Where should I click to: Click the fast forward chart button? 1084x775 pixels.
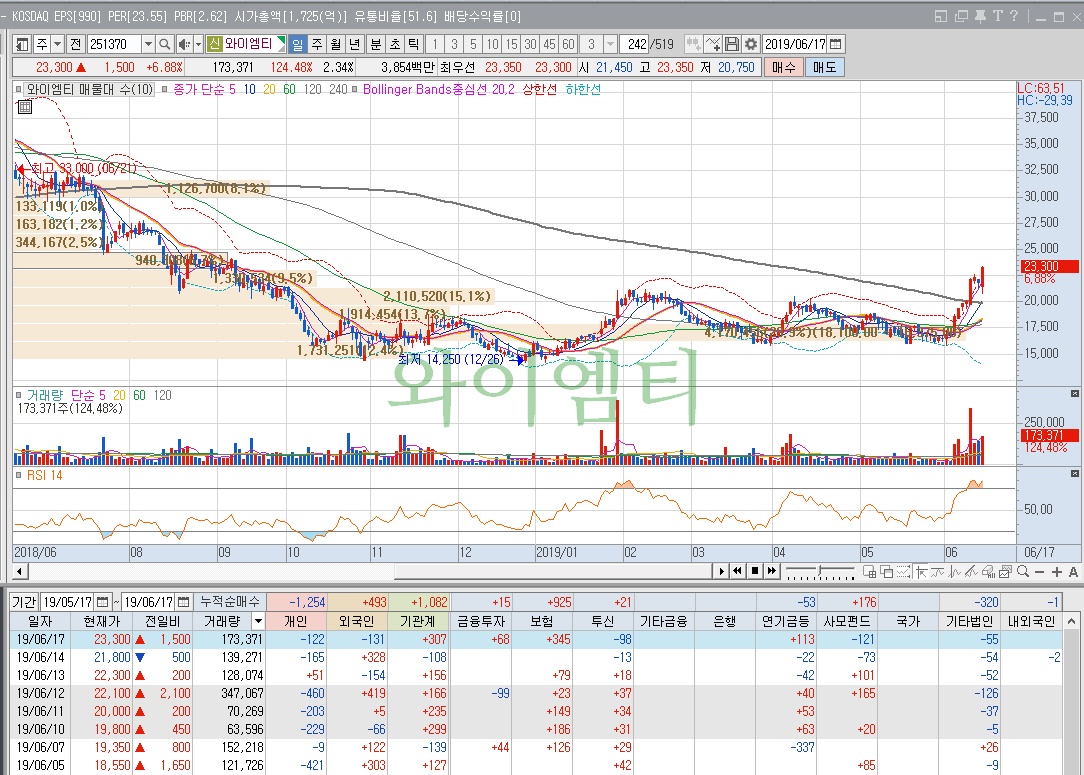pyautogui.click(x=772, y=571)
